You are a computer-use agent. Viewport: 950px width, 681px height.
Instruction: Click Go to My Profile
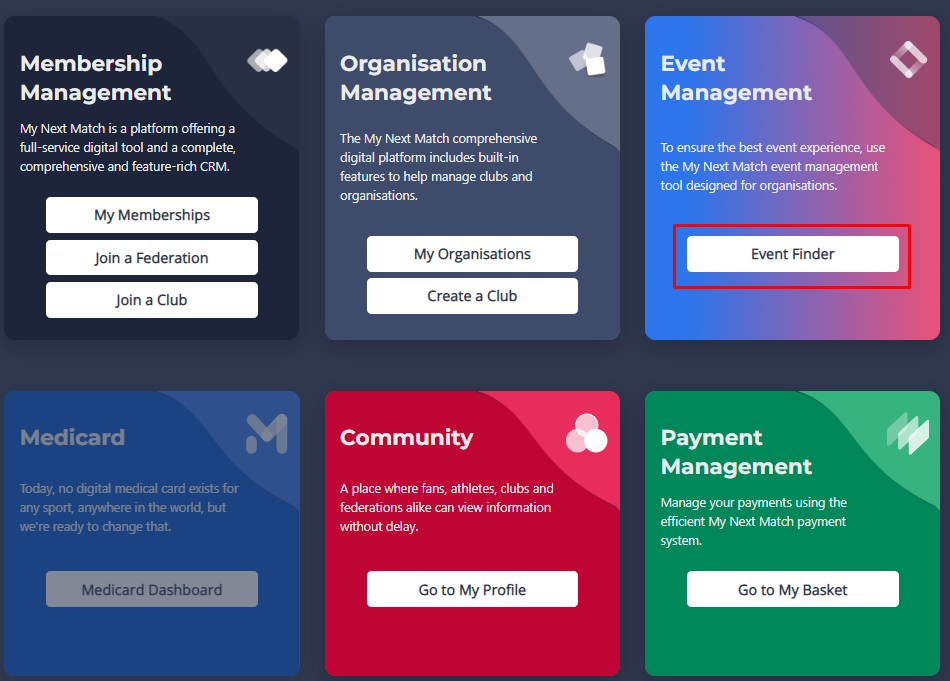click(x=472, y=589)
